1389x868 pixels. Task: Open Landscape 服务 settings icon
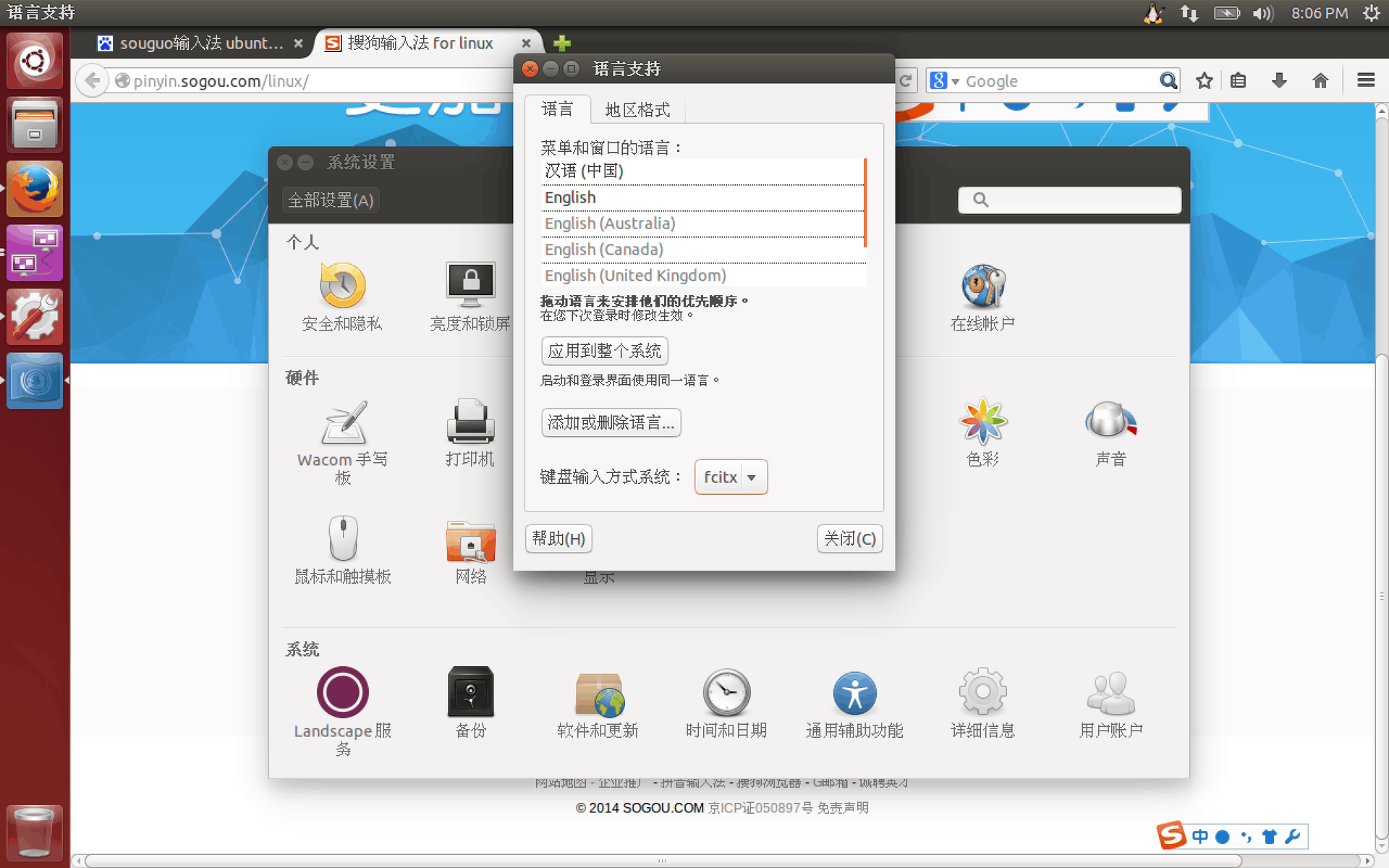click(x=342, y=711)
